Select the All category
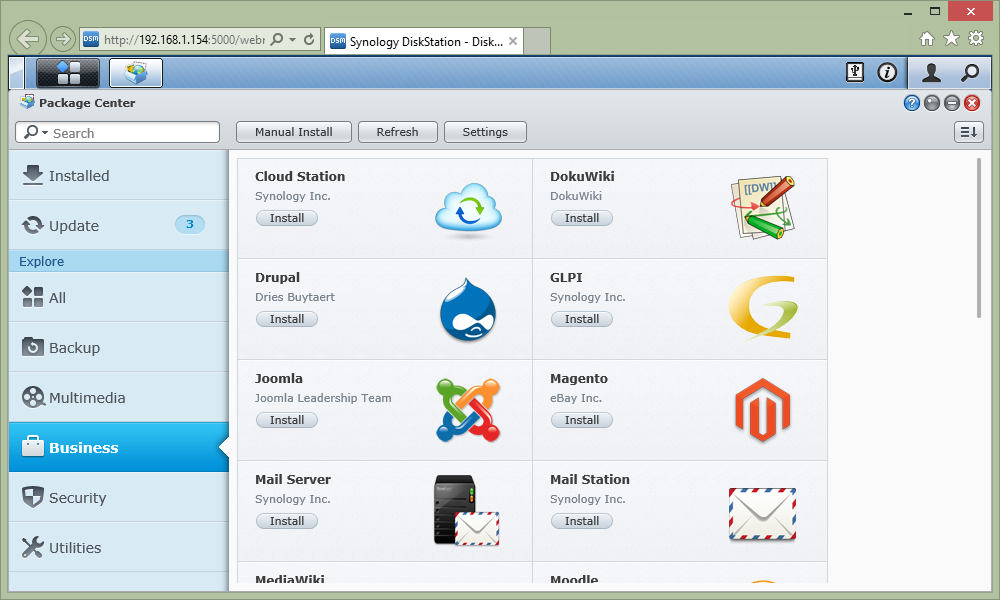Image resolution: width=1000 pixels, height=600 pixels. pyautogui.click(x=119, y=297)
